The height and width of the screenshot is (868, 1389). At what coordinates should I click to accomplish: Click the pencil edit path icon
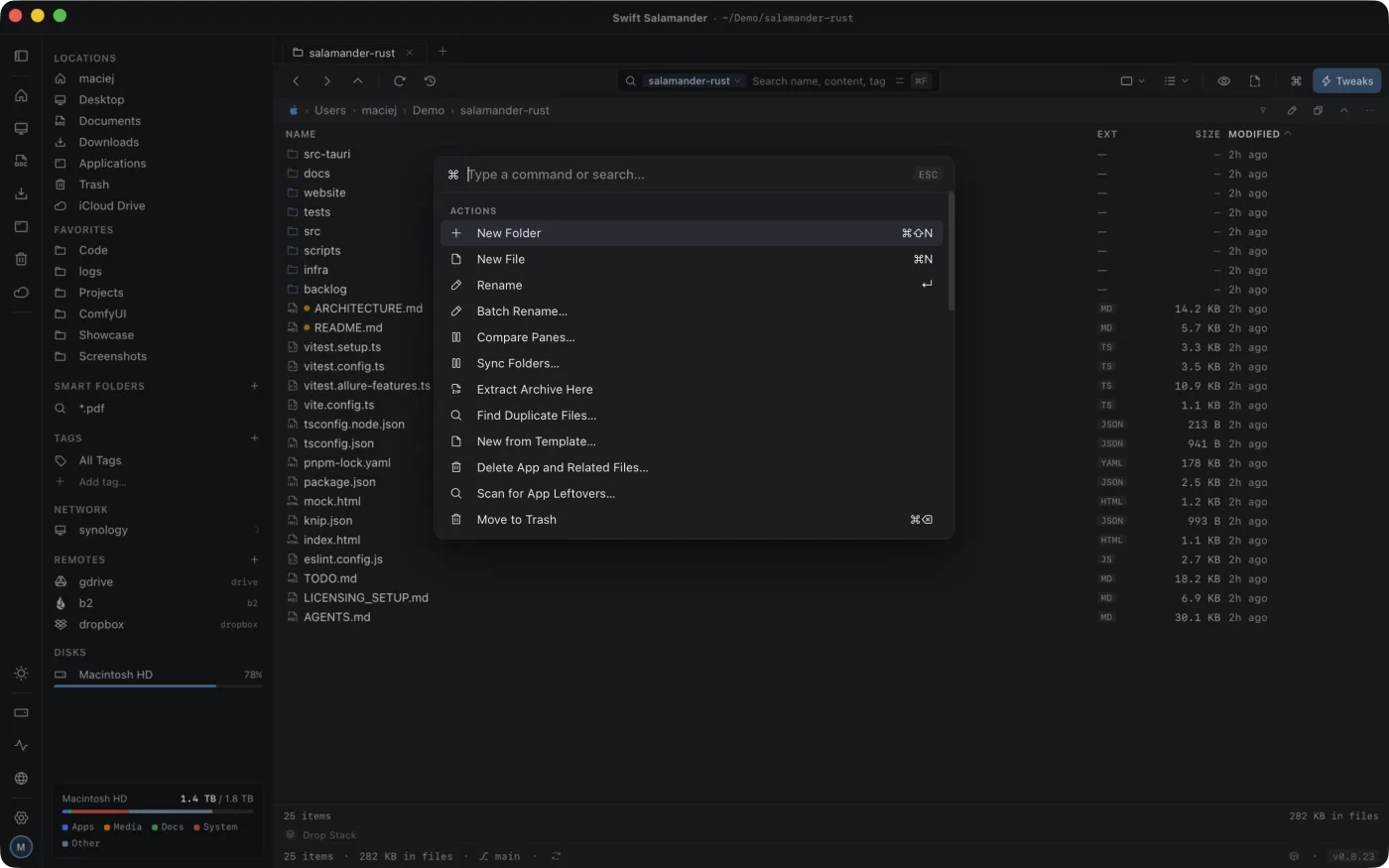pos(1292,111)
